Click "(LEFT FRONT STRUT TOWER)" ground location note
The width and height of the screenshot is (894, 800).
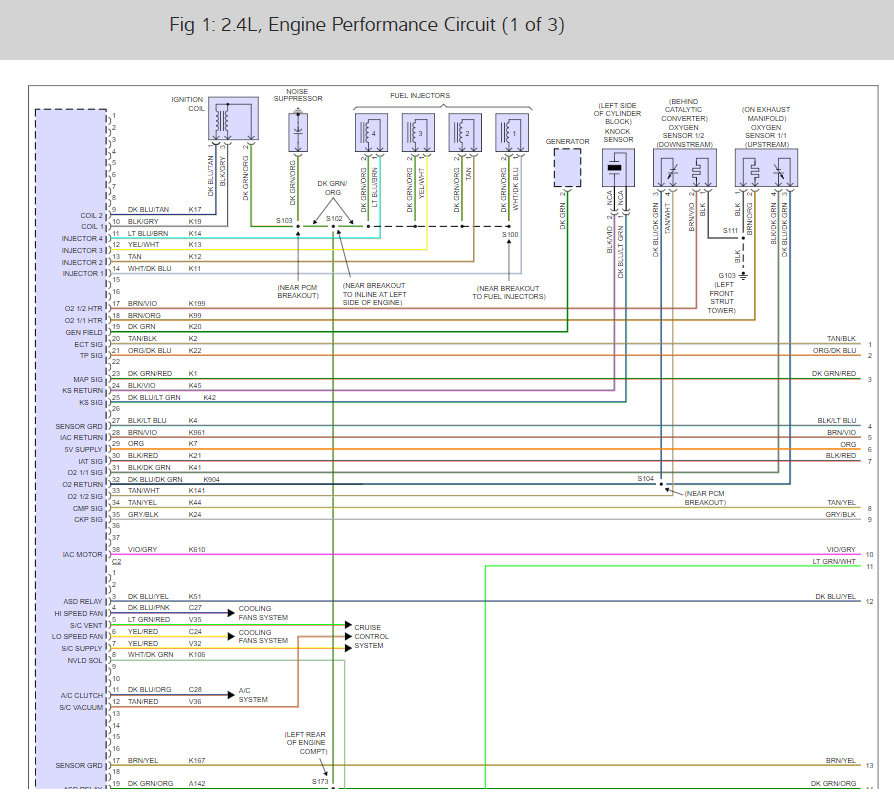[x=722, y=298]
